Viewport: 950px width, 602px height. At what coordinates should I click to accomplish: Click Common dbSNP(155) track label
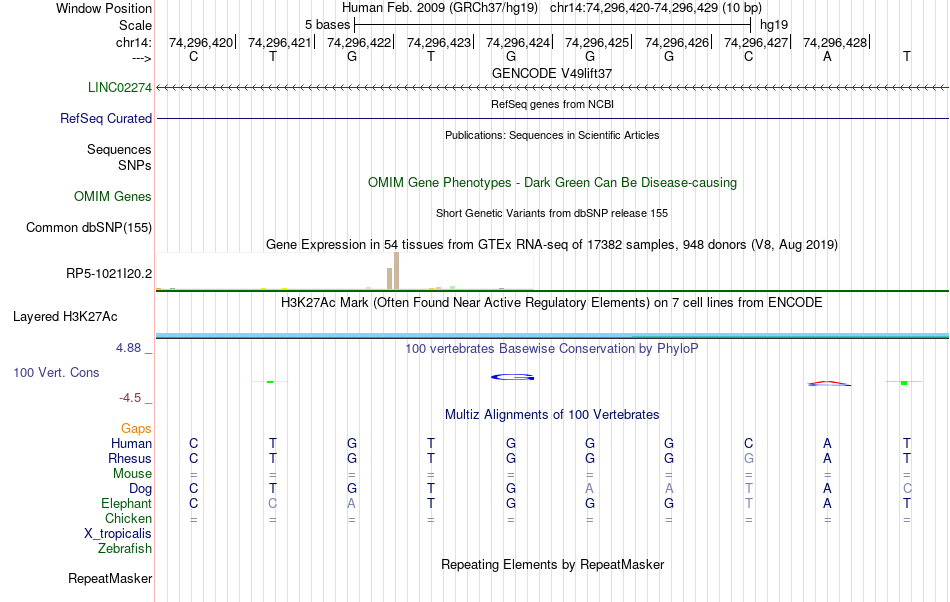[88, 227]
